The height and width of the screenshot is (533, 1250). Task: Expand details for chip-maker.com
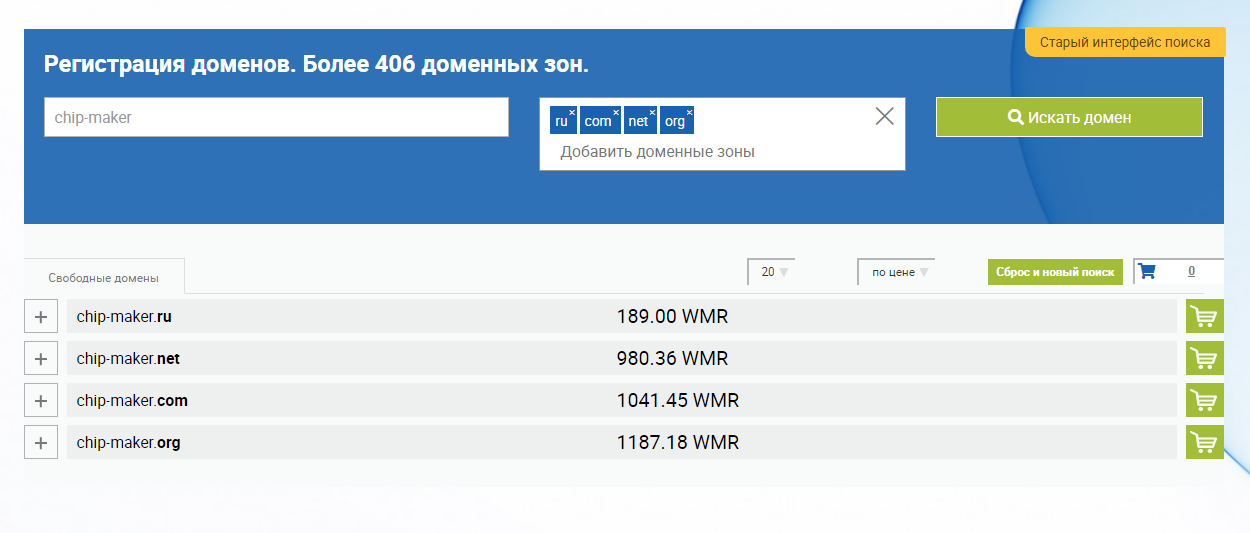click(x=40, y=401)
